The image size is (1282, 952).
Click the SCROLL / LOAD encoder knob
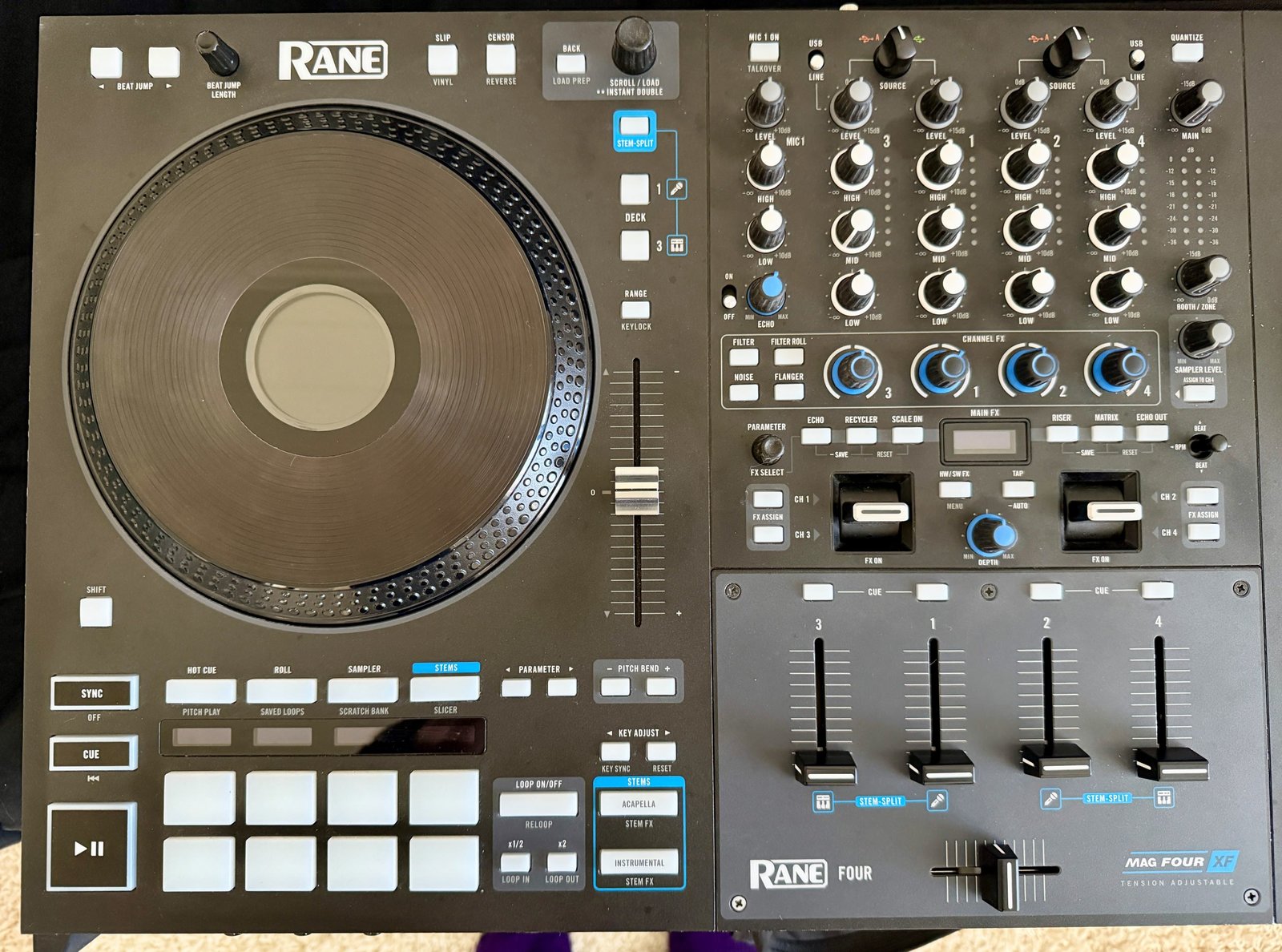[634, 46]
